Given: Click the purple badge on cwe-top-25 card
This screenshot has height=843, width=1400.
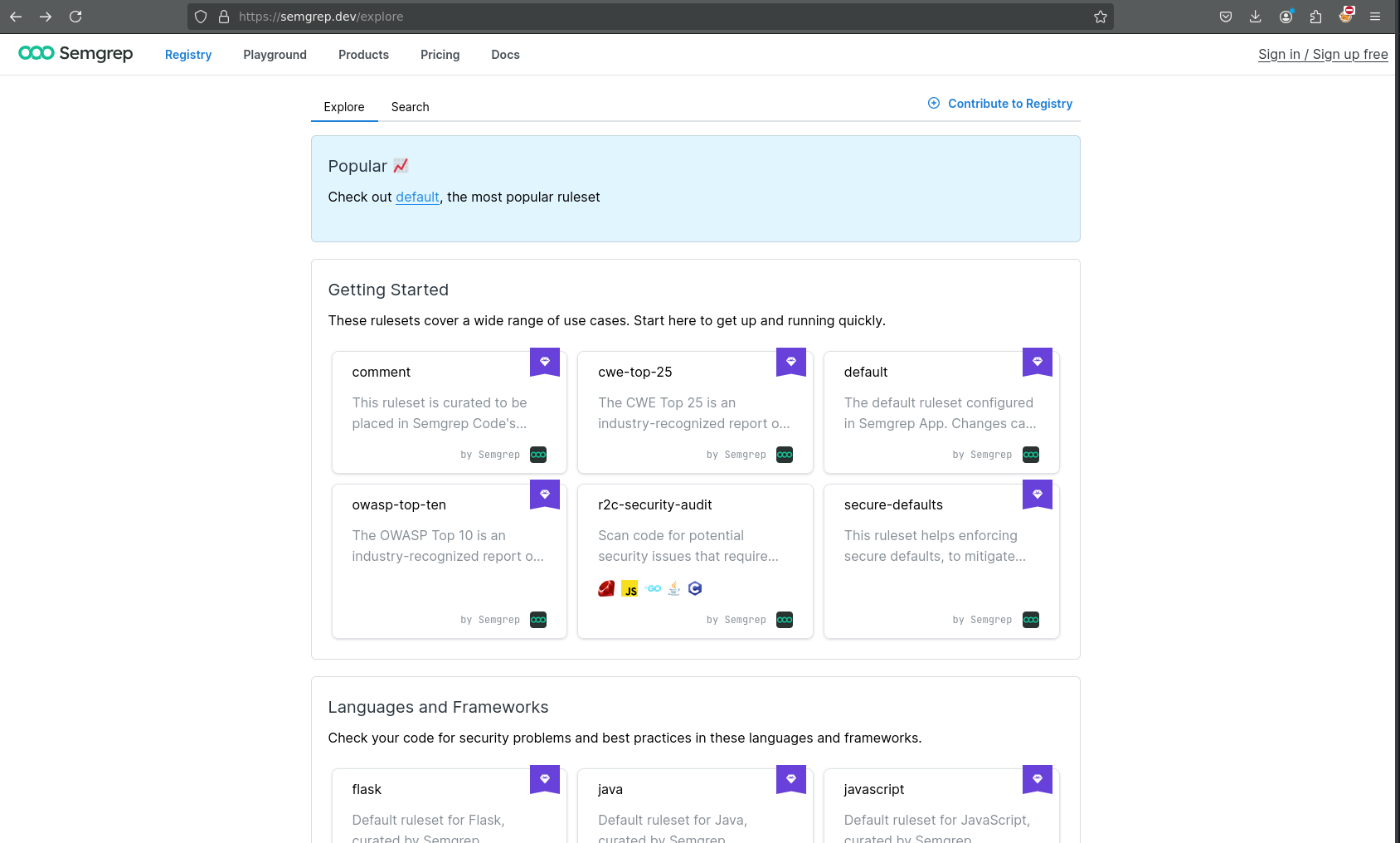Looking at the screenshot, I should 791,362.
